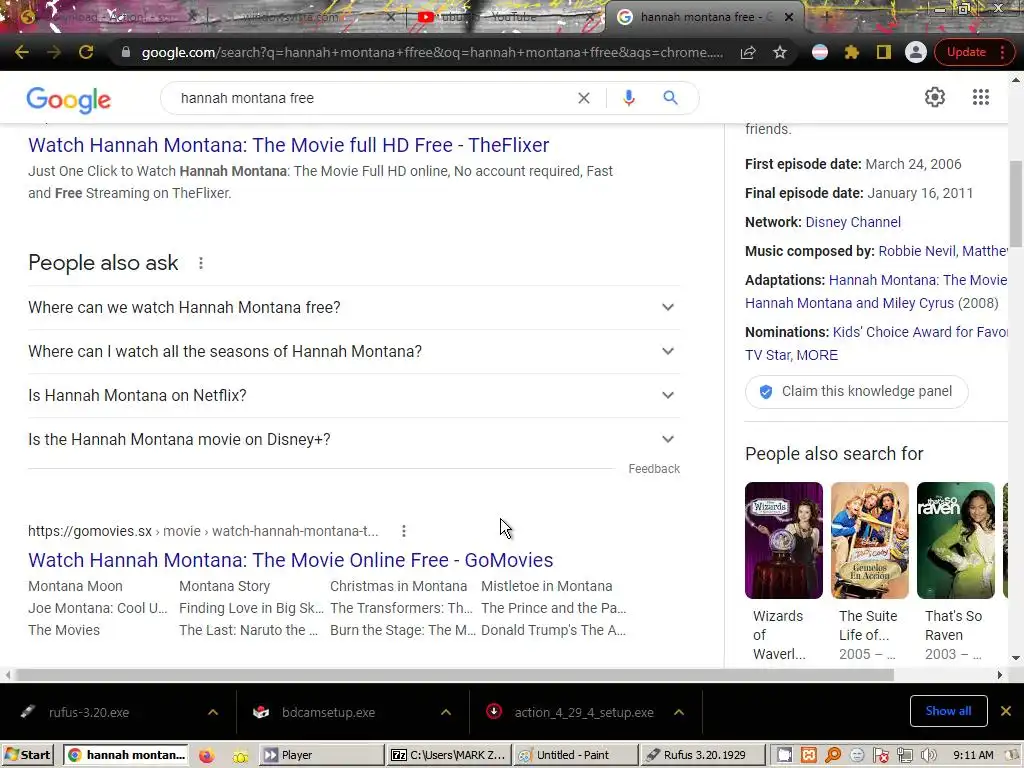Screen dimensions: 1024x768
Task: Click the Feedback link under People also ask
Action: (654, 469)
